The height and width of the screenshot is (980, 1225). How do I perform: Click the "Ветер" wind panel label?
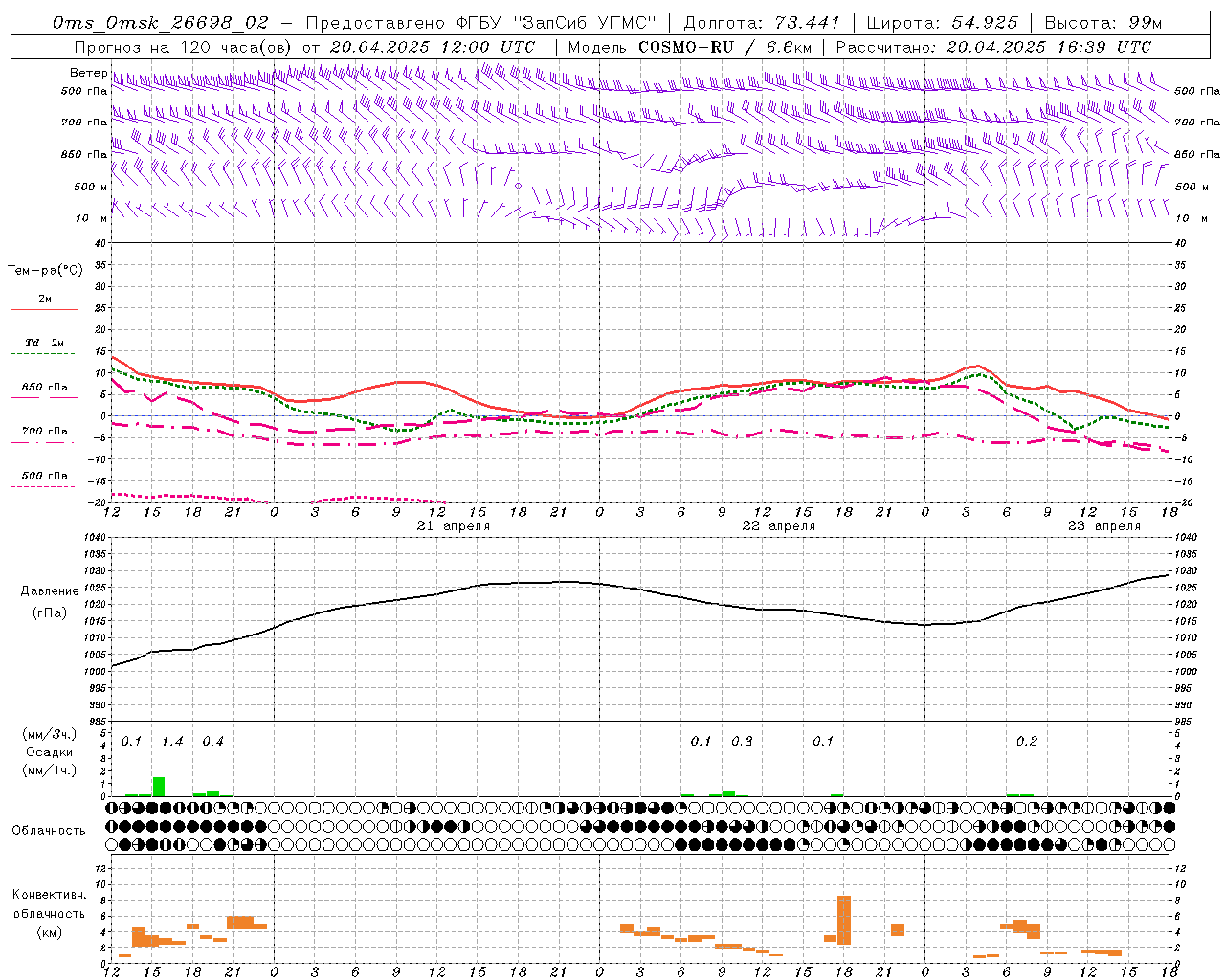click(88, 73)
